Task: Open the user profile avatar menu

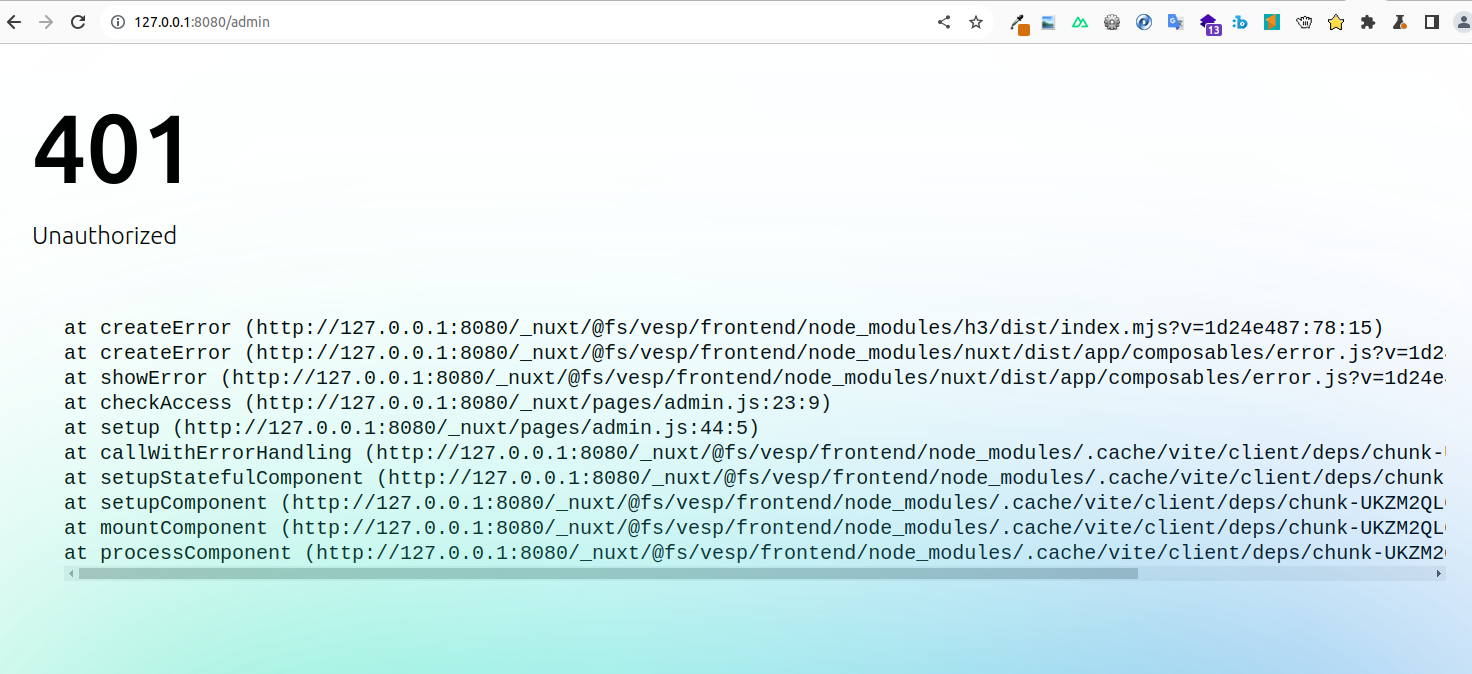Action: click(1462, 22)
